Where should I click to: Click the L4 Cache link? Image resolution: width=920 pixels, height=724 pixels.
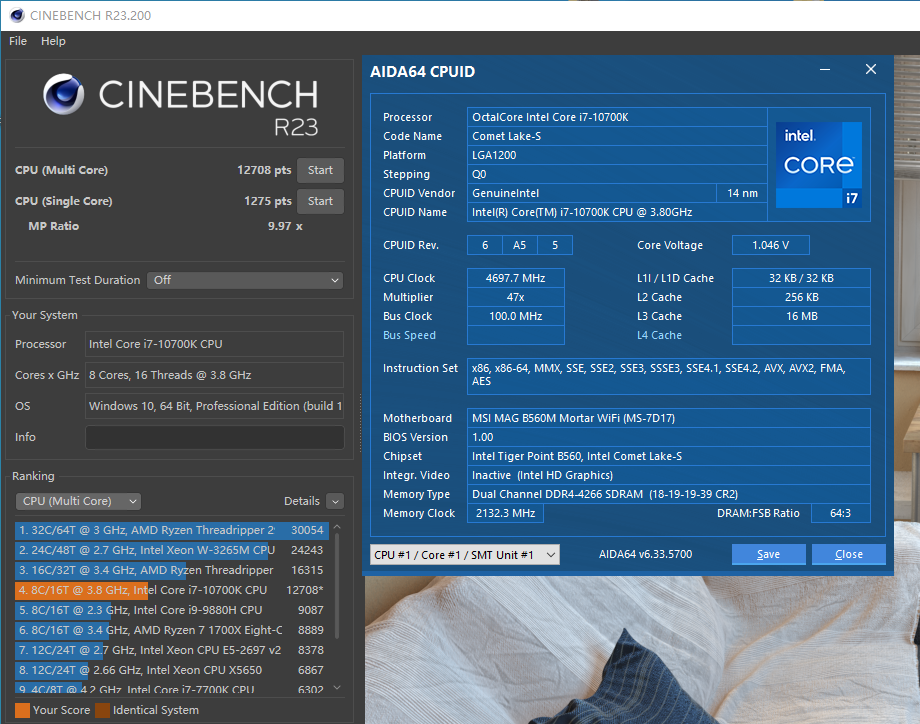coord(659,335)
